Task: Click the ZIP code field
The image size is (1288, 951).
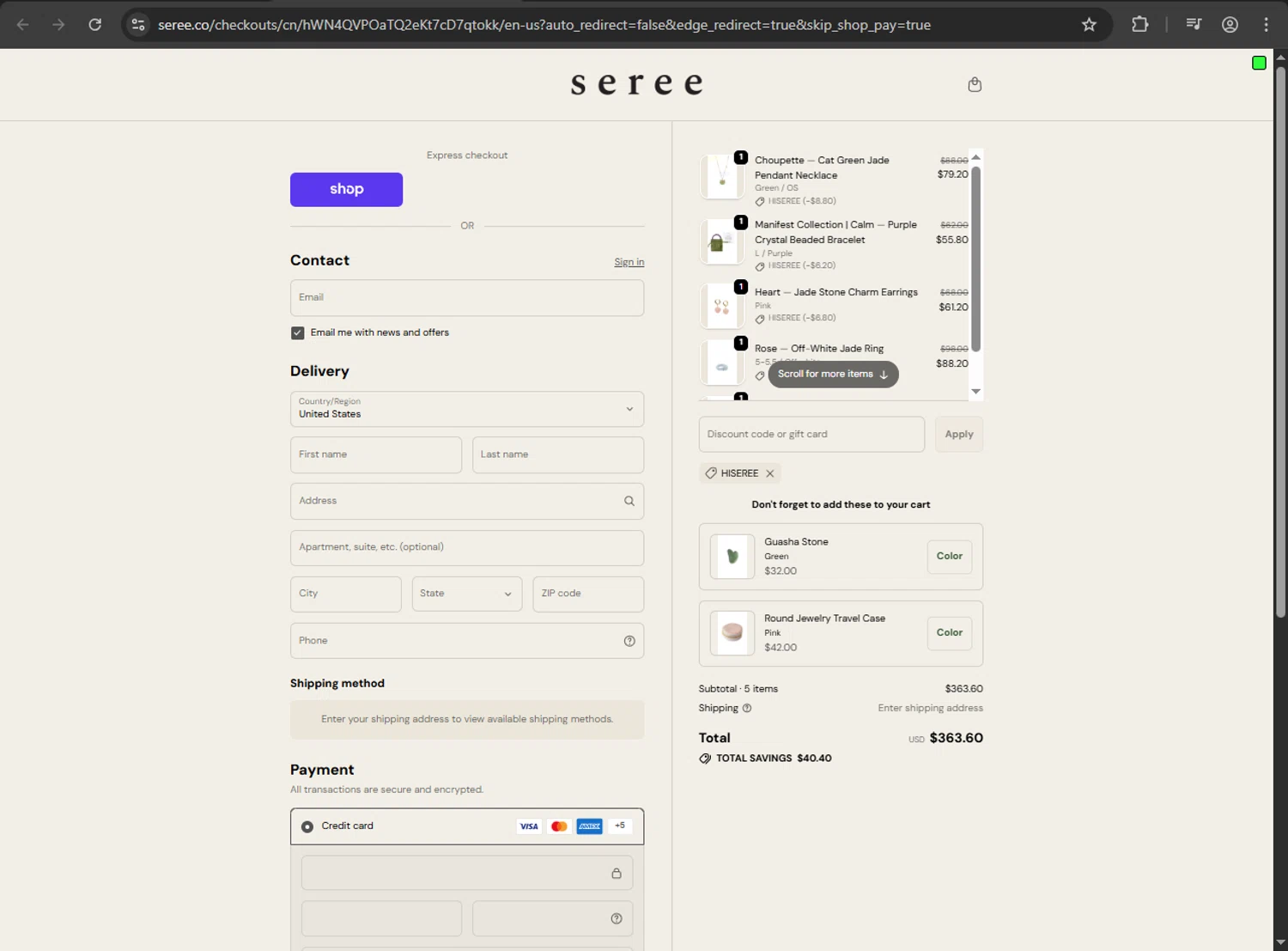Action: [x=588, y=594]
